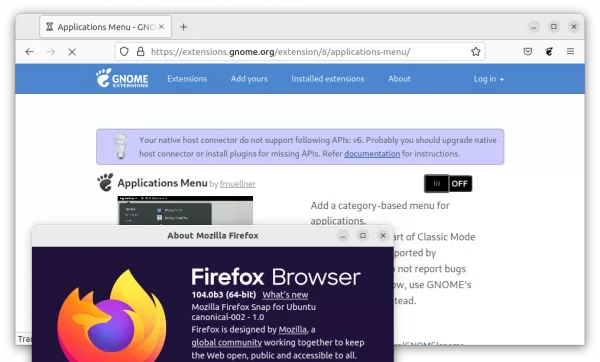Click the 'Add a category-based menu' description text

point(380,214)
